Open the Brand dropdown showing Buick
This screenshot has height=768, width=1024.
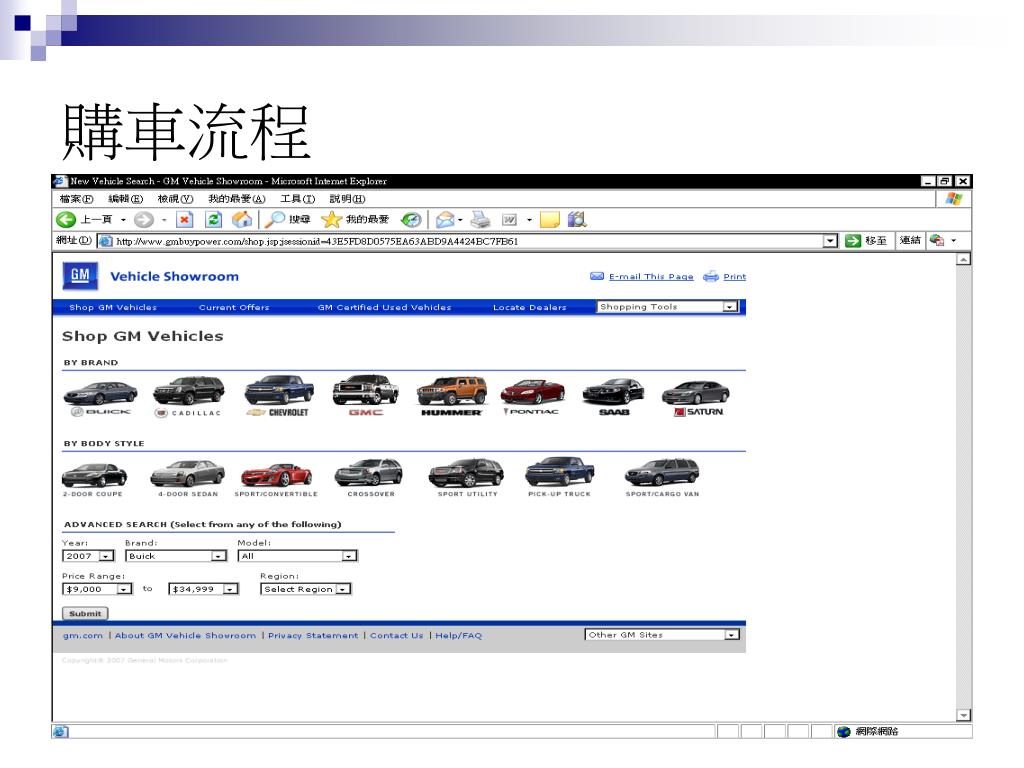176,556
